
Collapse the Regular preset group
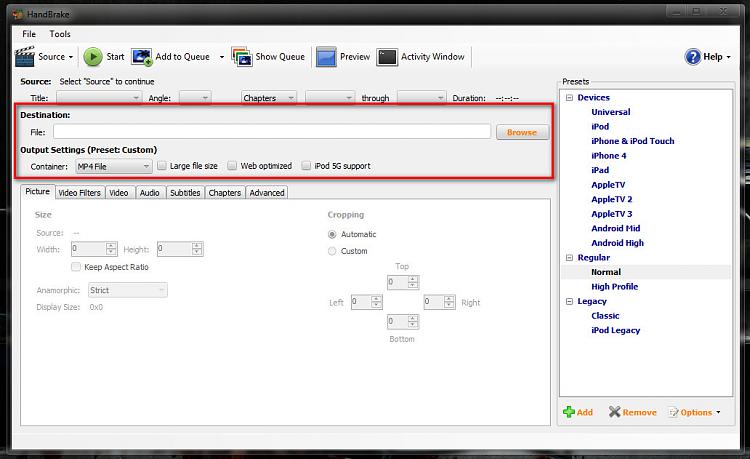tap(569, 258)
